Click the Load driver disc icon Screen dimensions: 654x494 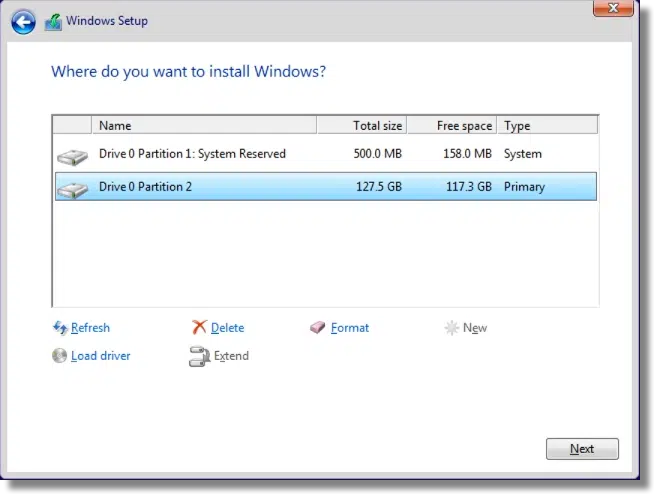[x=59, y=356]
